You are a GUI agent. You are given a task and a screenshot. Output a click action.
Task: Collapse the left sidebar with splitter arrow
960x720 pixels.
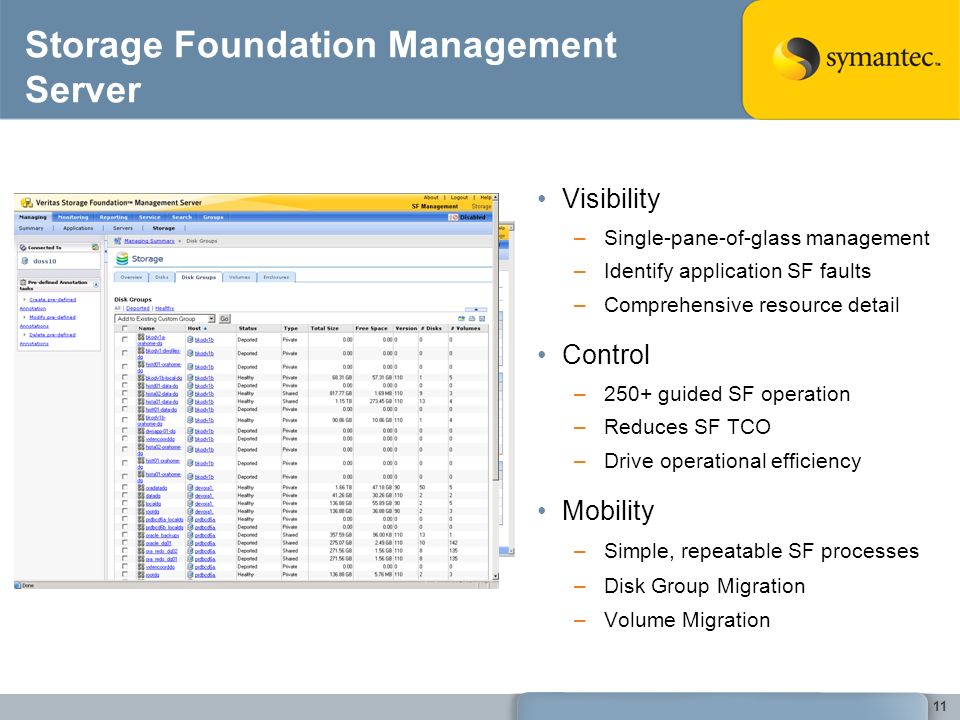pos(106,251)
